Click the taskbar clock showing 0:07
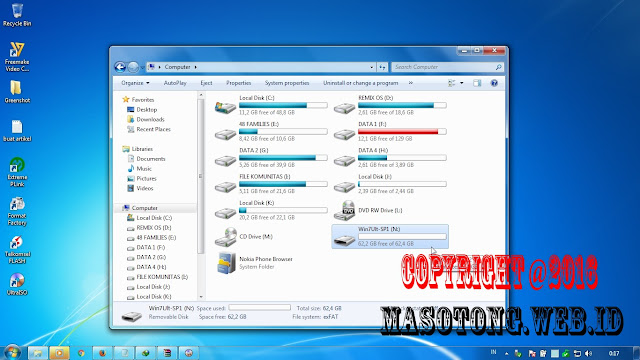 613,353
